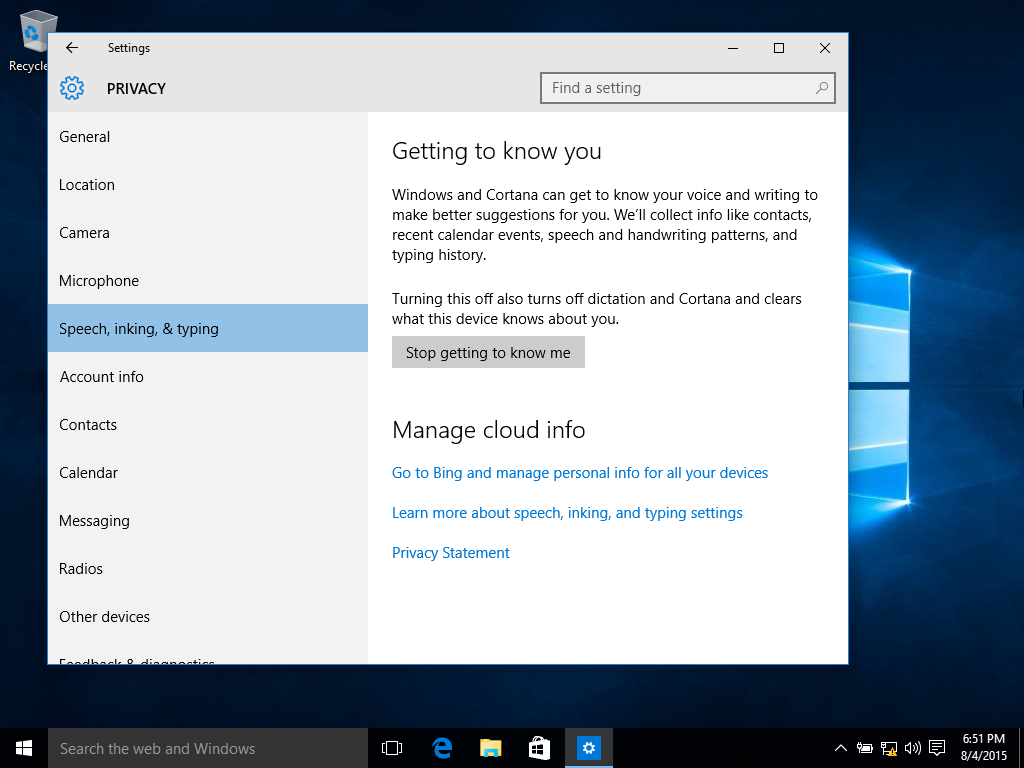The height and width of the screenshot is (768, 1024).
Task: Open the taskbar clock and date
Action: (x=984, y=748)
